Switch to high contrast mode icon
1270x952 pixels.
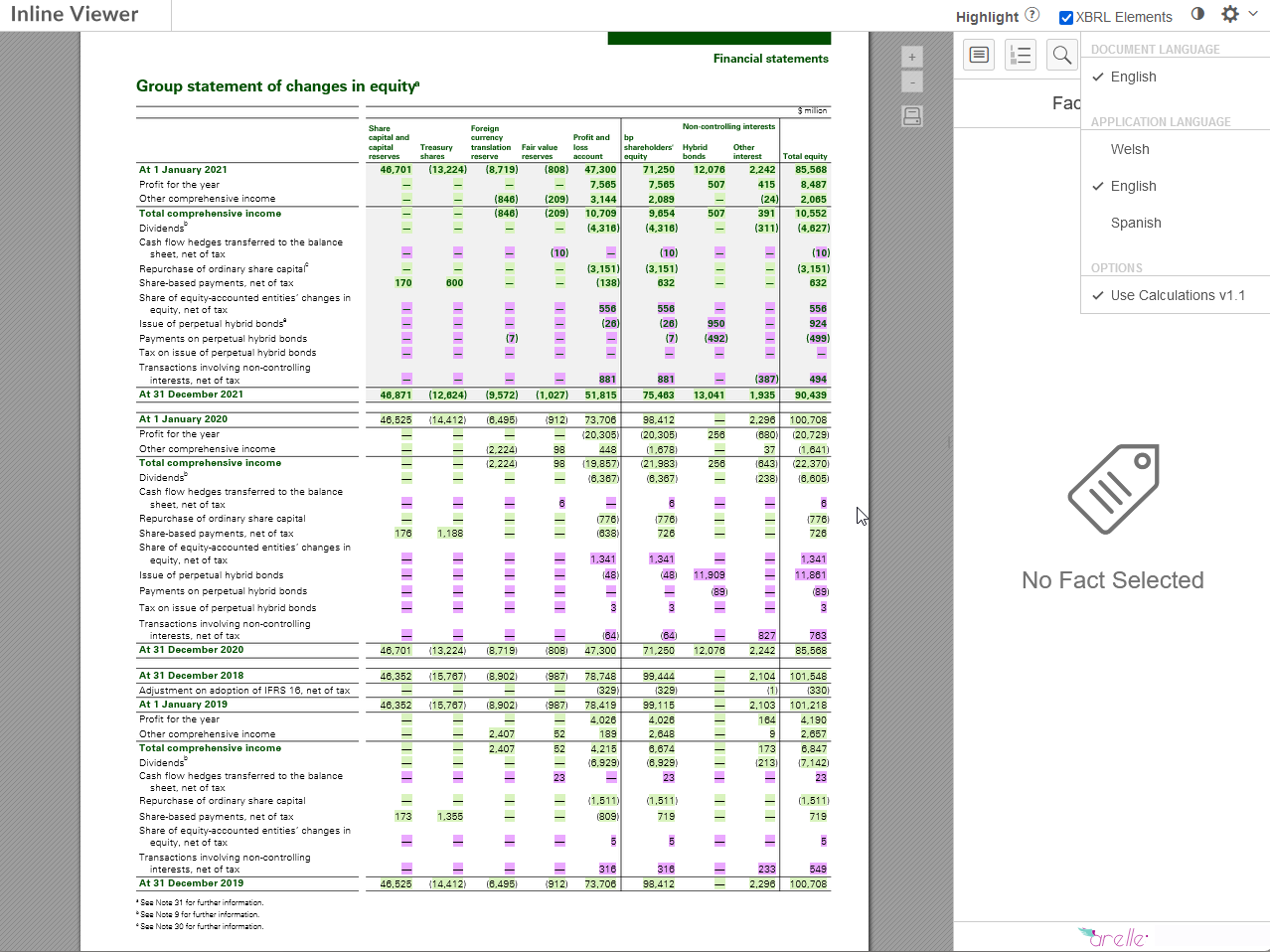point(1197,14)
